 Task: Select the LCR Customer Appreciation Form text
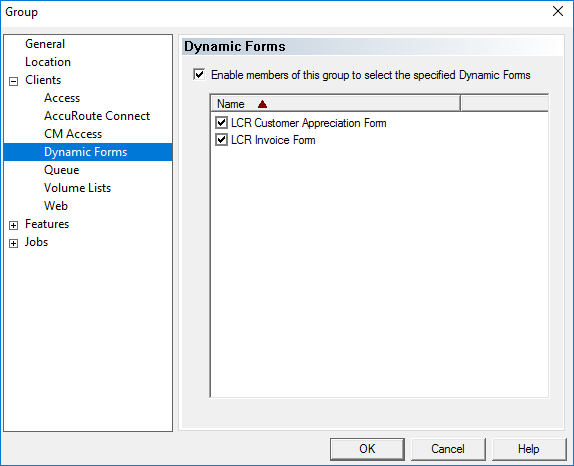(x=309, y=123)
